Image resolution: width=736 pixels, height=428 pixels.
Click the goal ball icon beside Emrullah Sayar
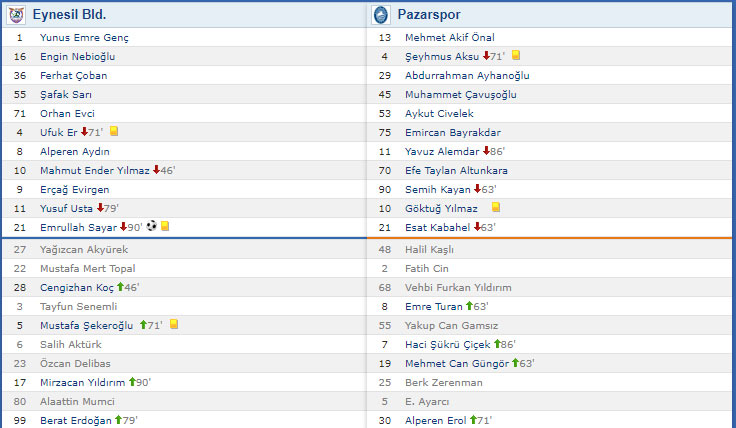[x=151, y=227]
